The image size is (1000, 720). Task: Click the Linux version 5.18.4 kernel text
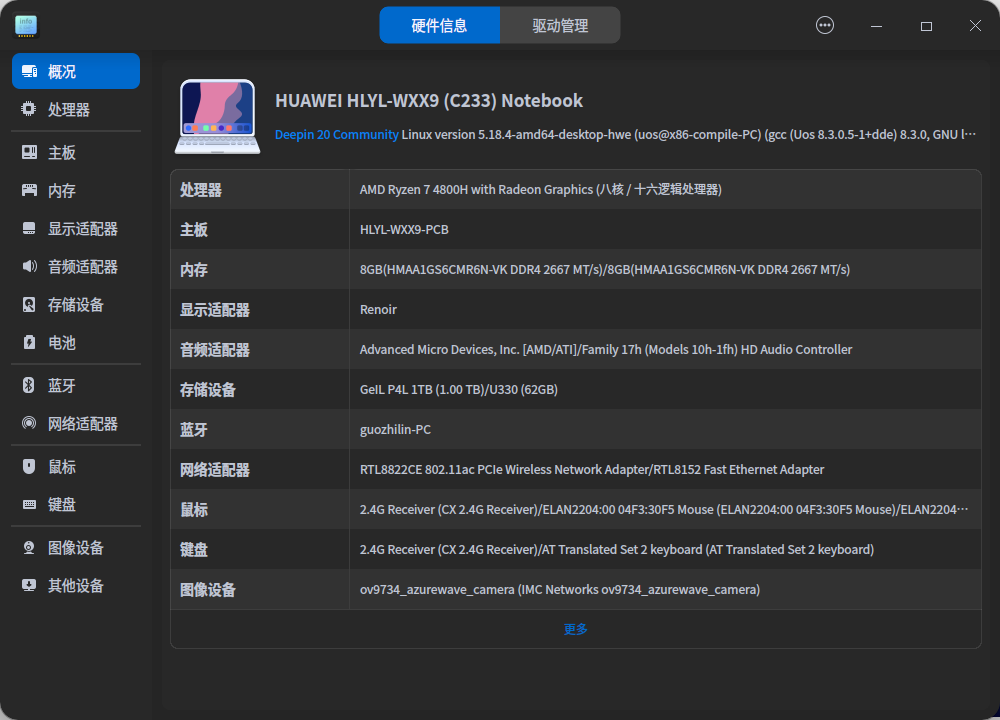click(689, 135)
